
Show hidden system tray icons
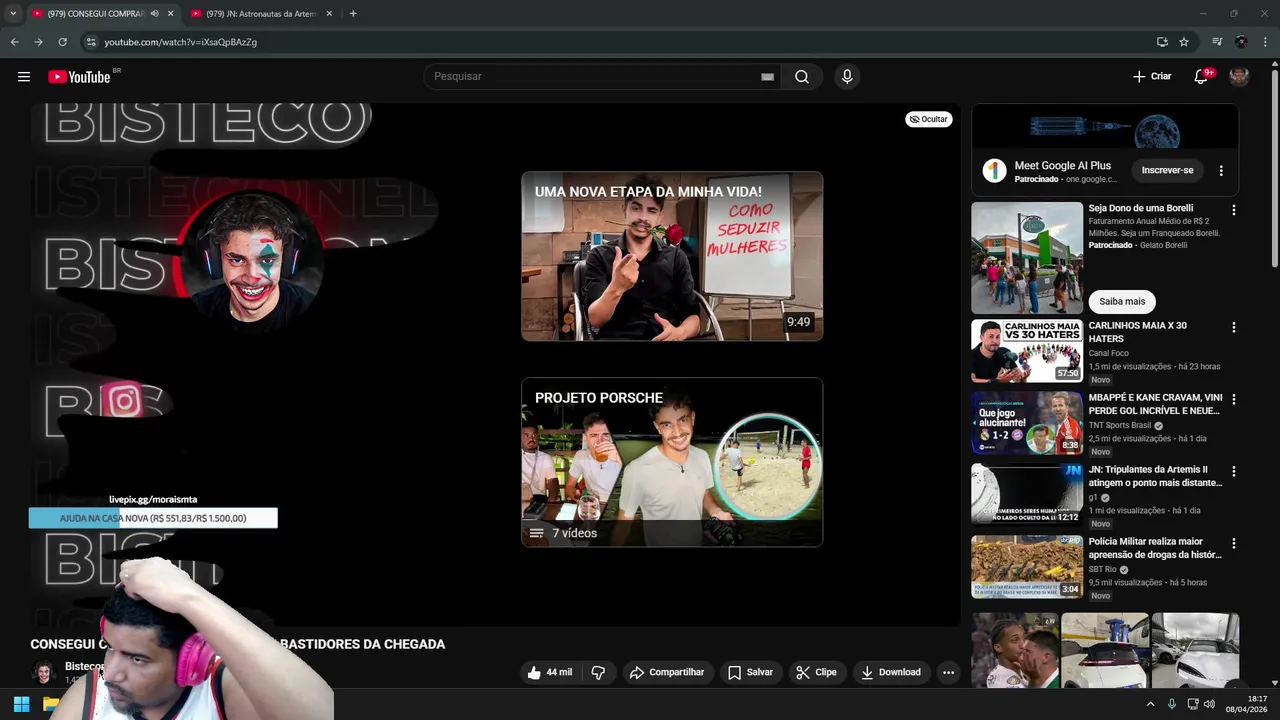(1150, 704)
